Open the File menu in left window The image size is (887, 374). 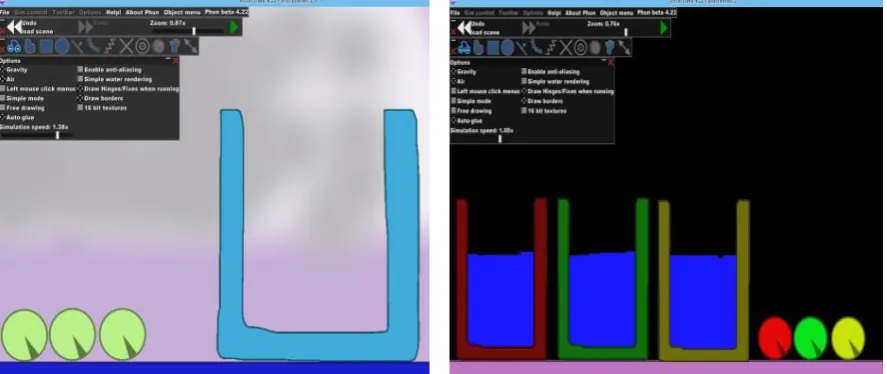click(x=5, y=12)
